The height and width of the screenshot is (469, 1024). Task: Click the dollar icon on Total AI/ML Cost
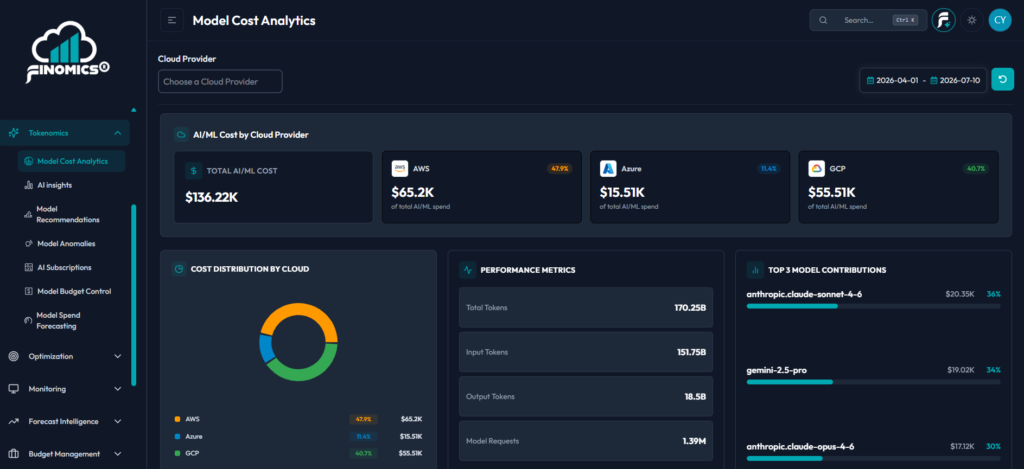[x=193, y=170]
